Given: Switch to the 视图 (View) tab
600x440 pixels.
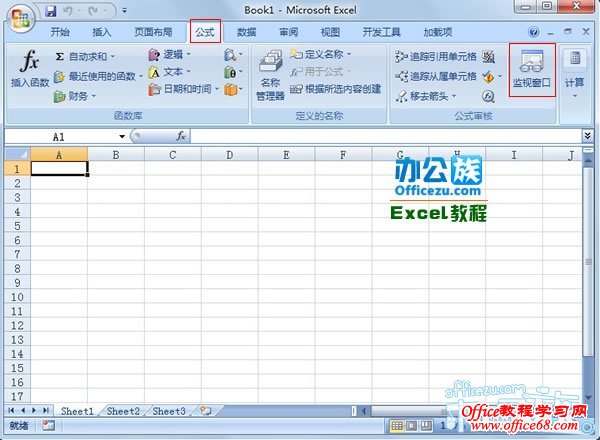Looking at the screenshot, I should tap(330, 32).
